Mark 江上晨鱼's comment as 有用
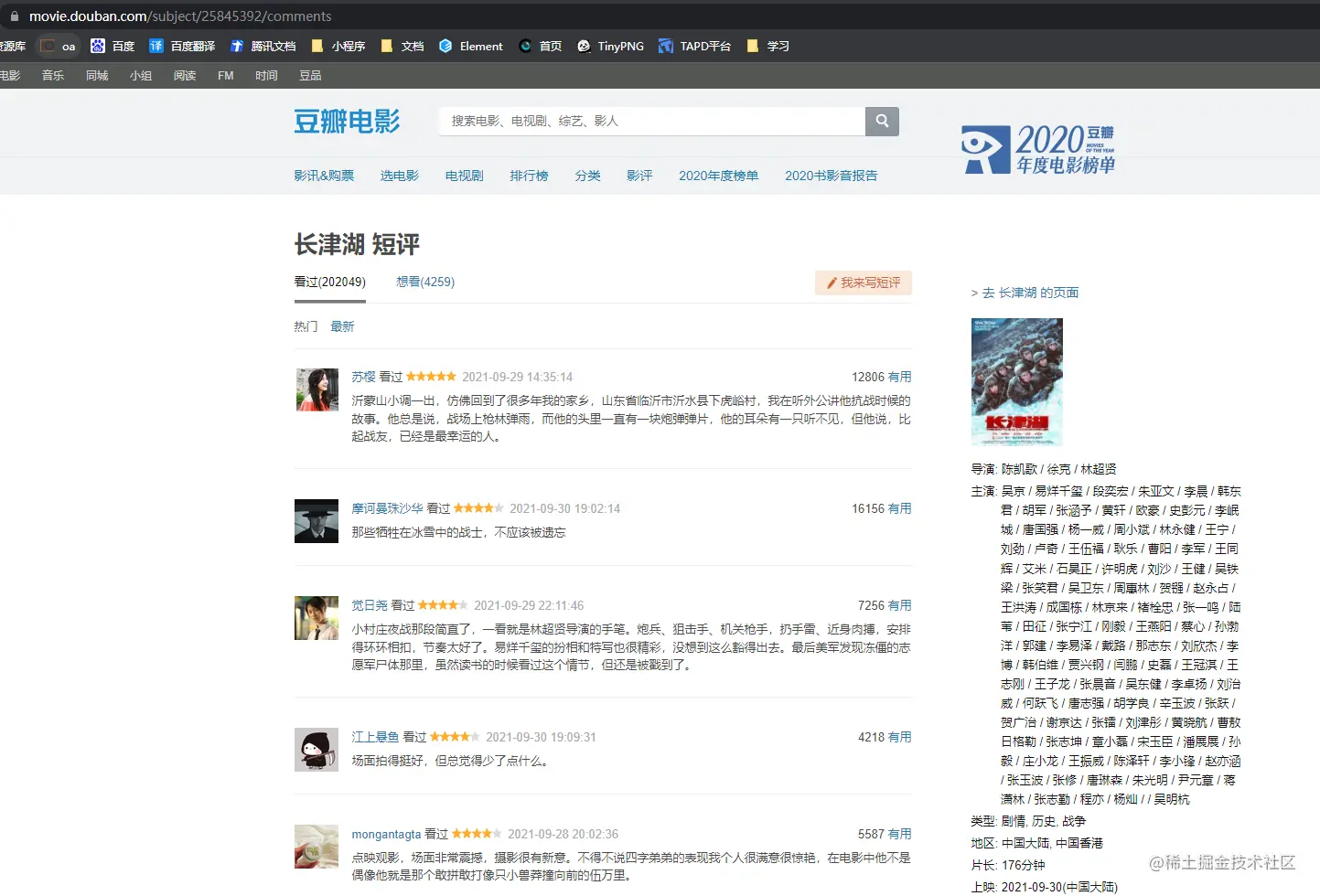Image resolution: width=1320 pixels, height=896 pixels. coord(900,737)
